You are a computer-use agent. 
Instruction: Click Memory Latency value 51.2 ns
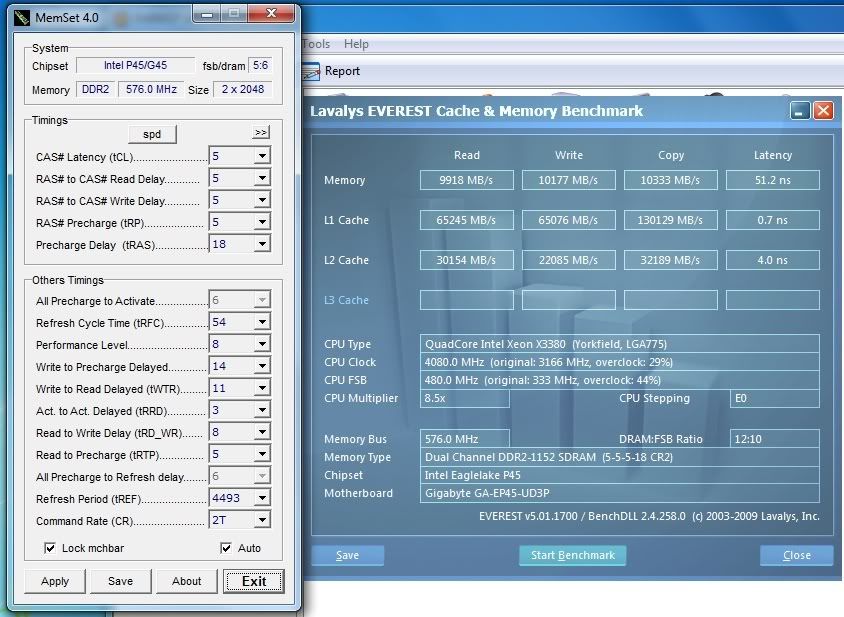pos(773,180)
